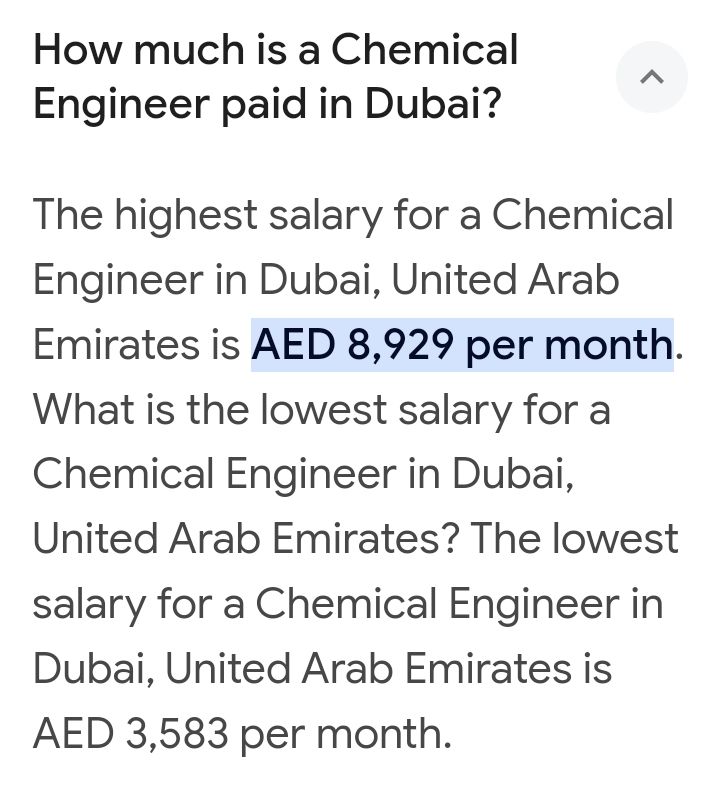
Task: Click 'The lowest' at end of line
Action: tap(575, 539)
